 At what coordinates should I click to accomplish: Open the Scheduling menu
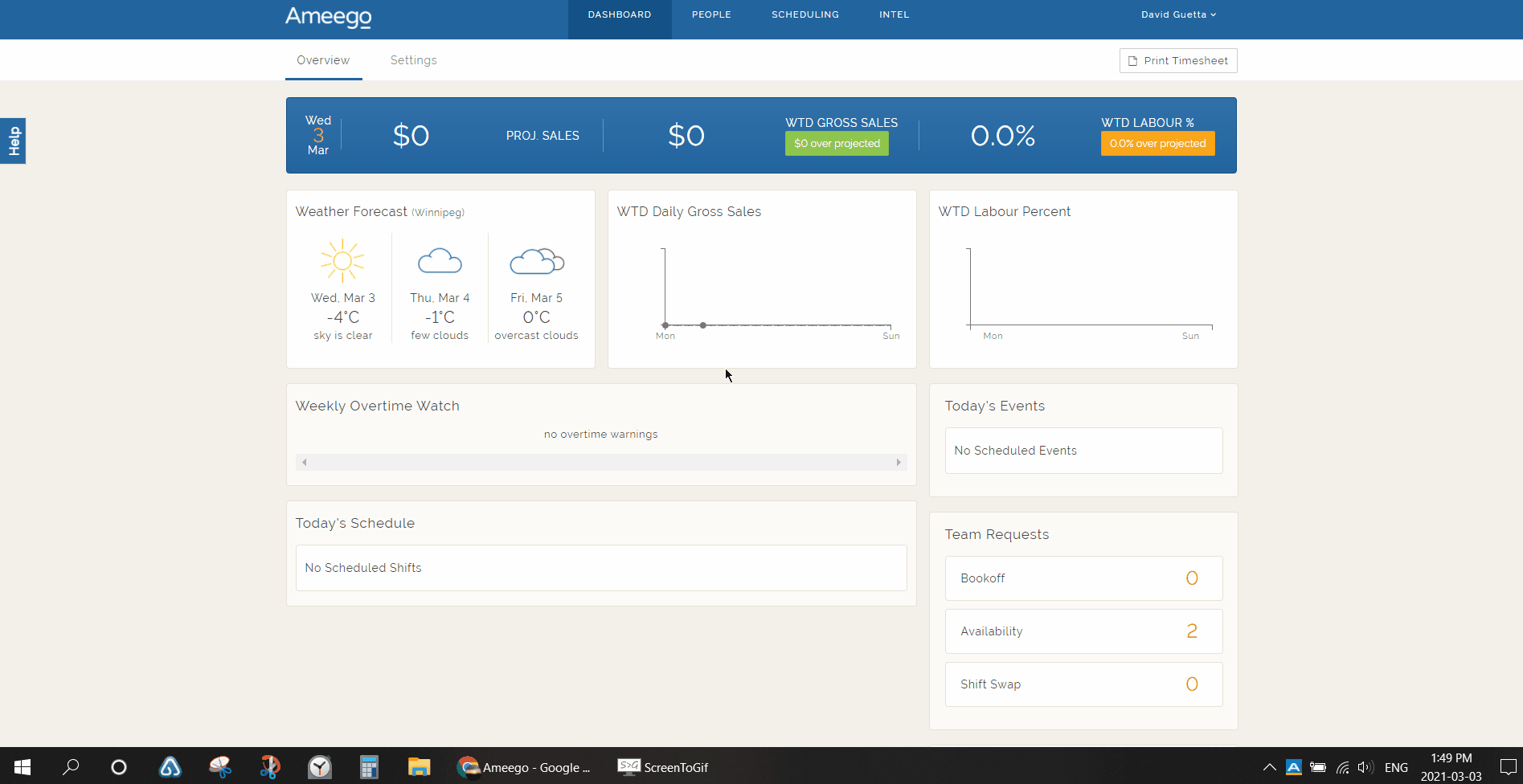pyautogui.click(x=804, y=14)
